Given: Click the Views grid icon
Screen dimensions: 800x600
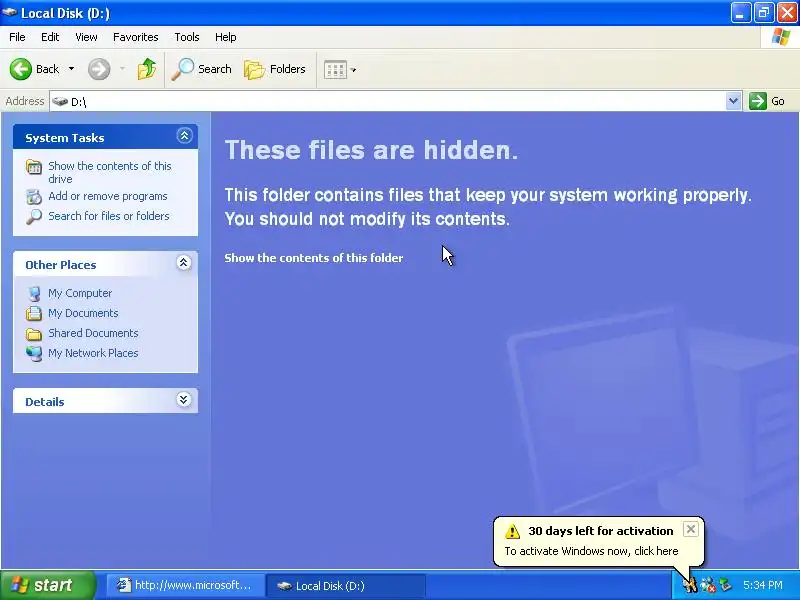Looking at the screenshot, I should pos(335,69).
